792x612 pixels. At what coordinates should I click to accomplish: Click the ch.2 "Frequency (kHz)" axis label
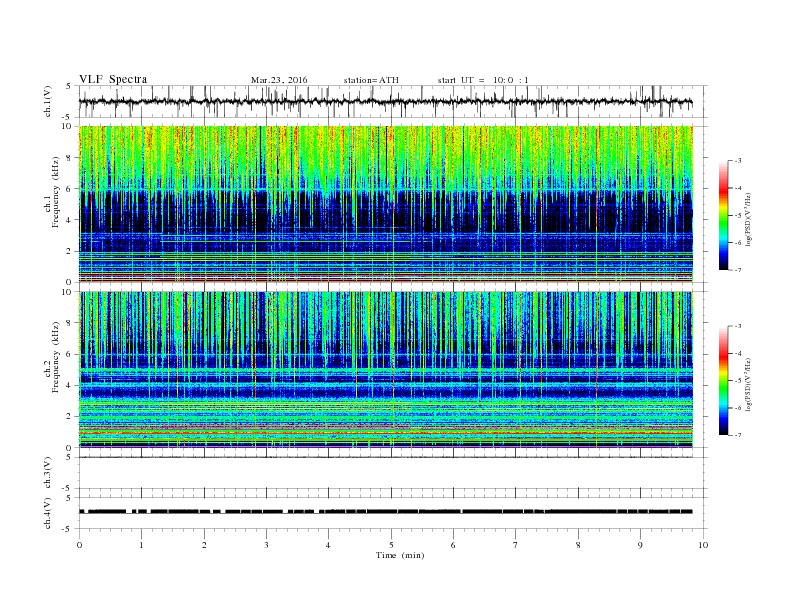(x=55, y=357)
